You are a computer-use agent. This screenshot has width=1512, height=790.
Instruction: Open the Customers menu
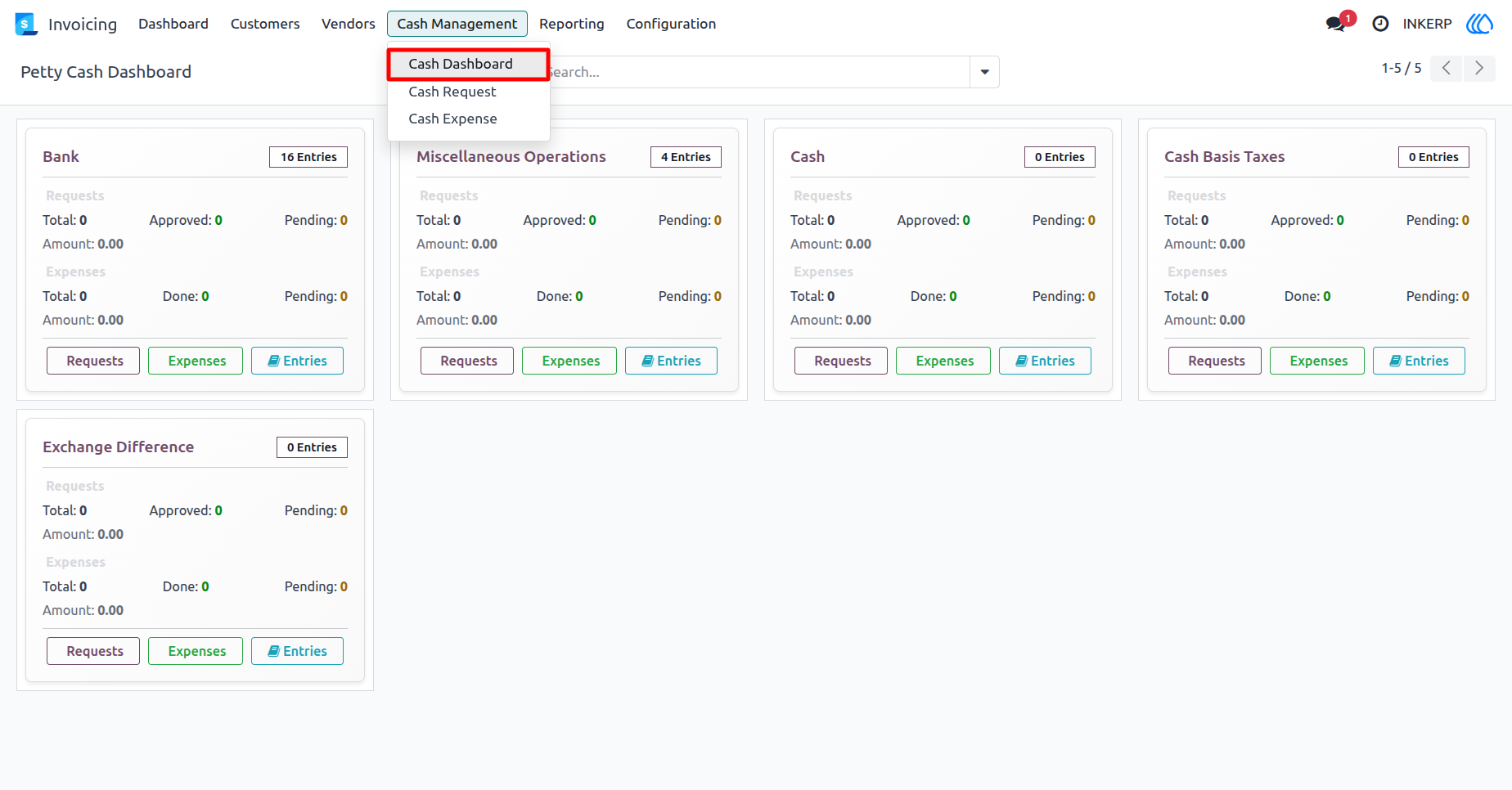pyautogui.click(x=265, y=24)
